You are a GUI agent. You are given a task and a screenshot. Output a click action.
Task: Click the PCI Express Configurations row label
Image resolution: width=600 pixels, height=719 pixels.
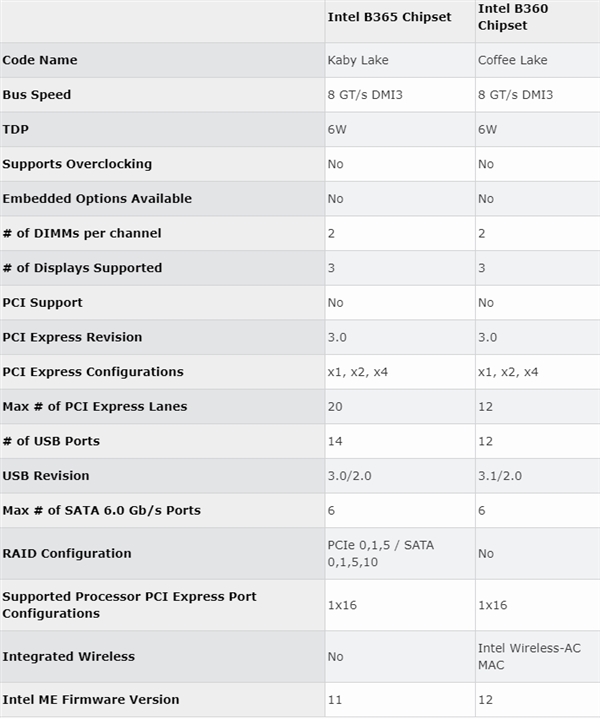coord(93,372)
